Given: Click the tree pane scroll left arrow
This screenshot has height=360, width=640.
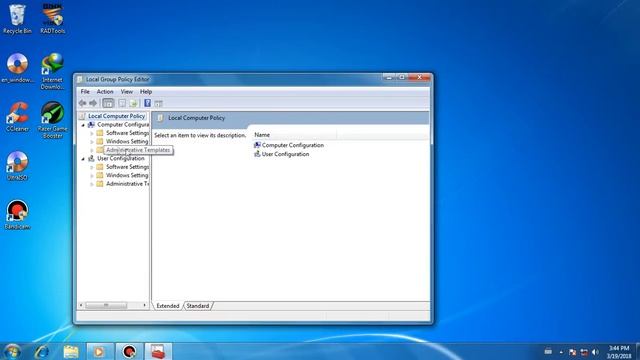Looking at the screenshot, I should point(81,305).
